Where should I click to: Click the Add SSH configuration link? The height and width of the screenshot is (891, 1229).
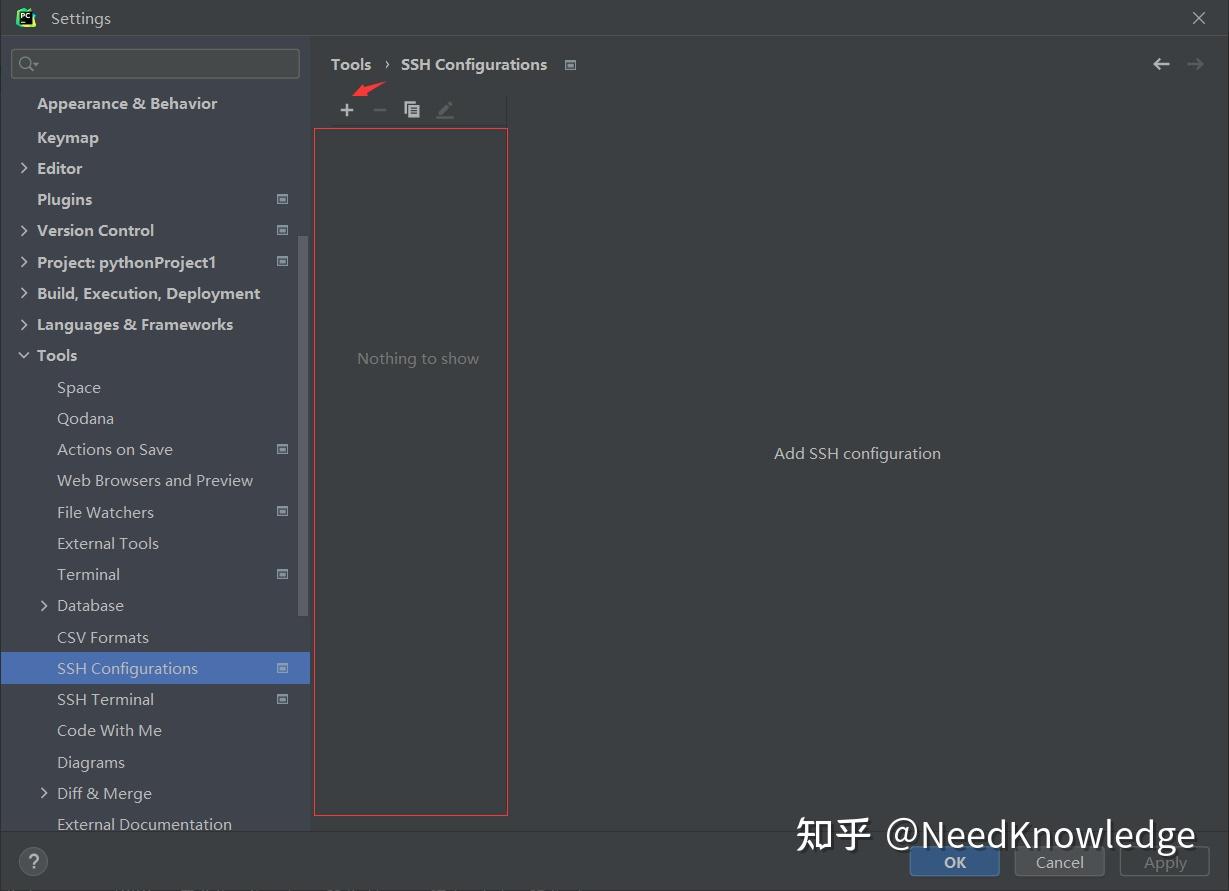(x=857, y=453)
